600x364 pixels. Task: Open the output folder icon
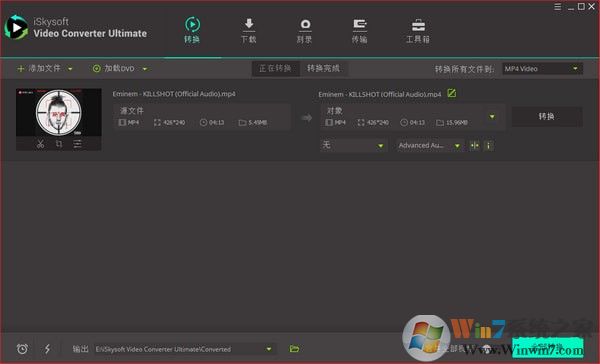tap(294, 349)
